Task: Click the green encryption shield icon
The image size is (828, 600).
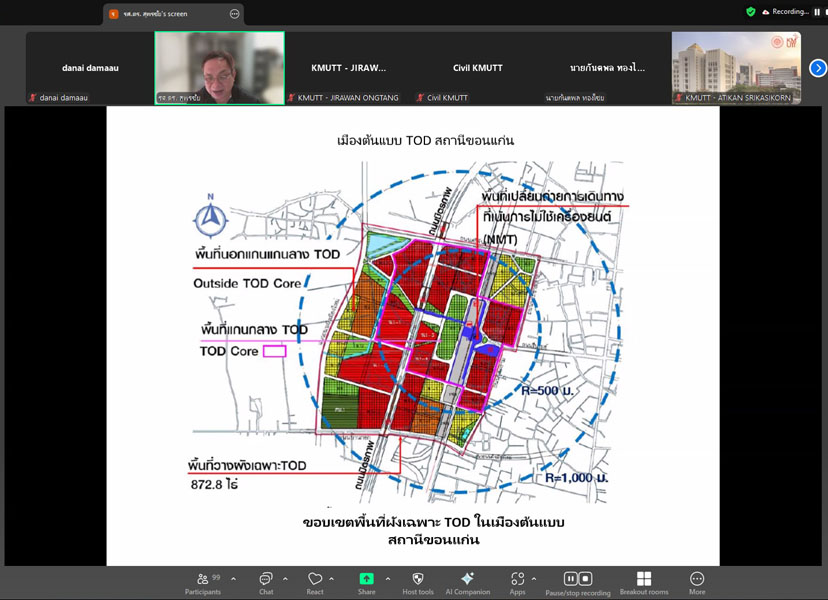Action: 750,12
